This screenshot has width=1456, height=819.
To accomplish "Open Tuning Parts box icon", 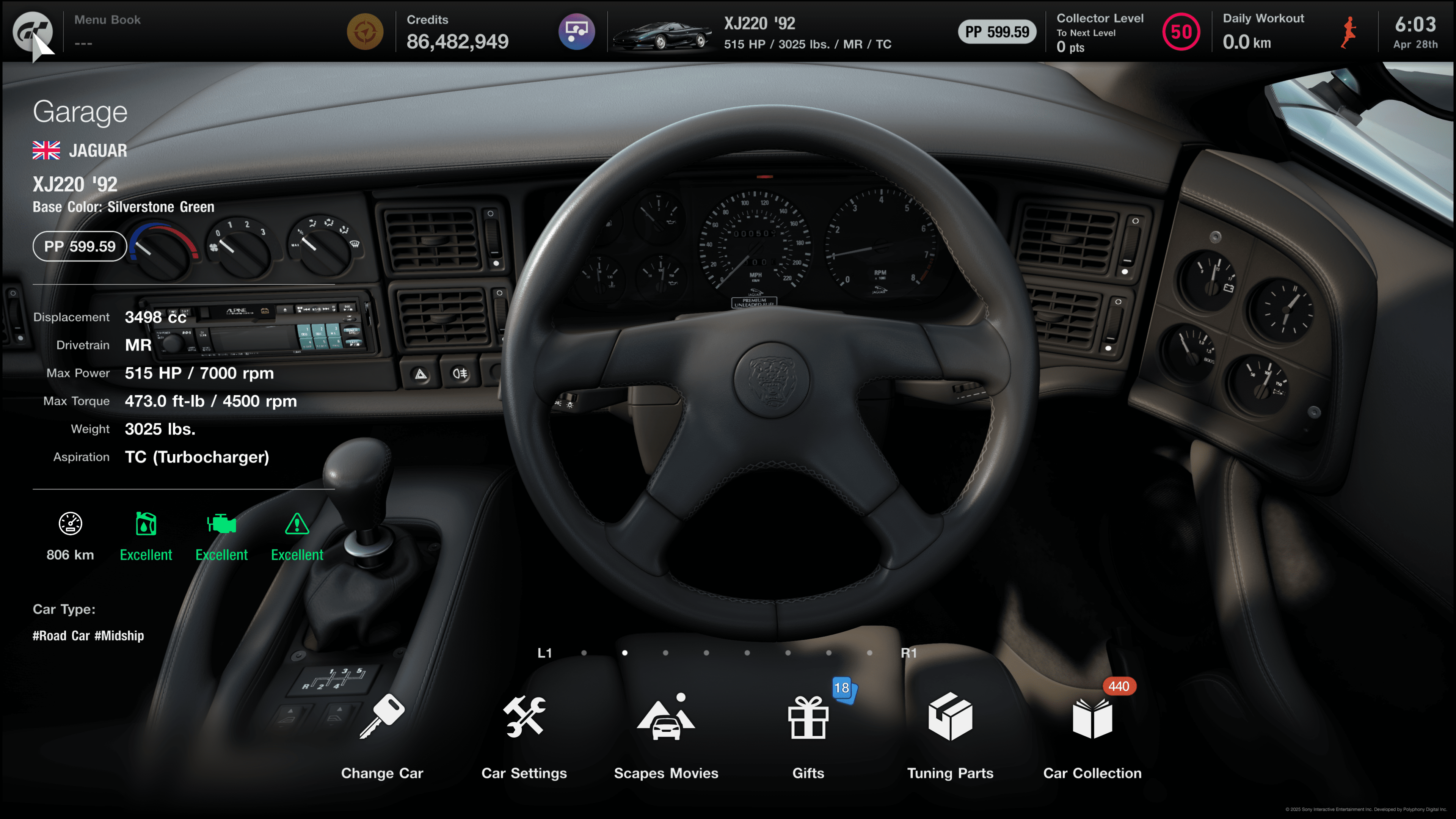I will pos(950,716).
